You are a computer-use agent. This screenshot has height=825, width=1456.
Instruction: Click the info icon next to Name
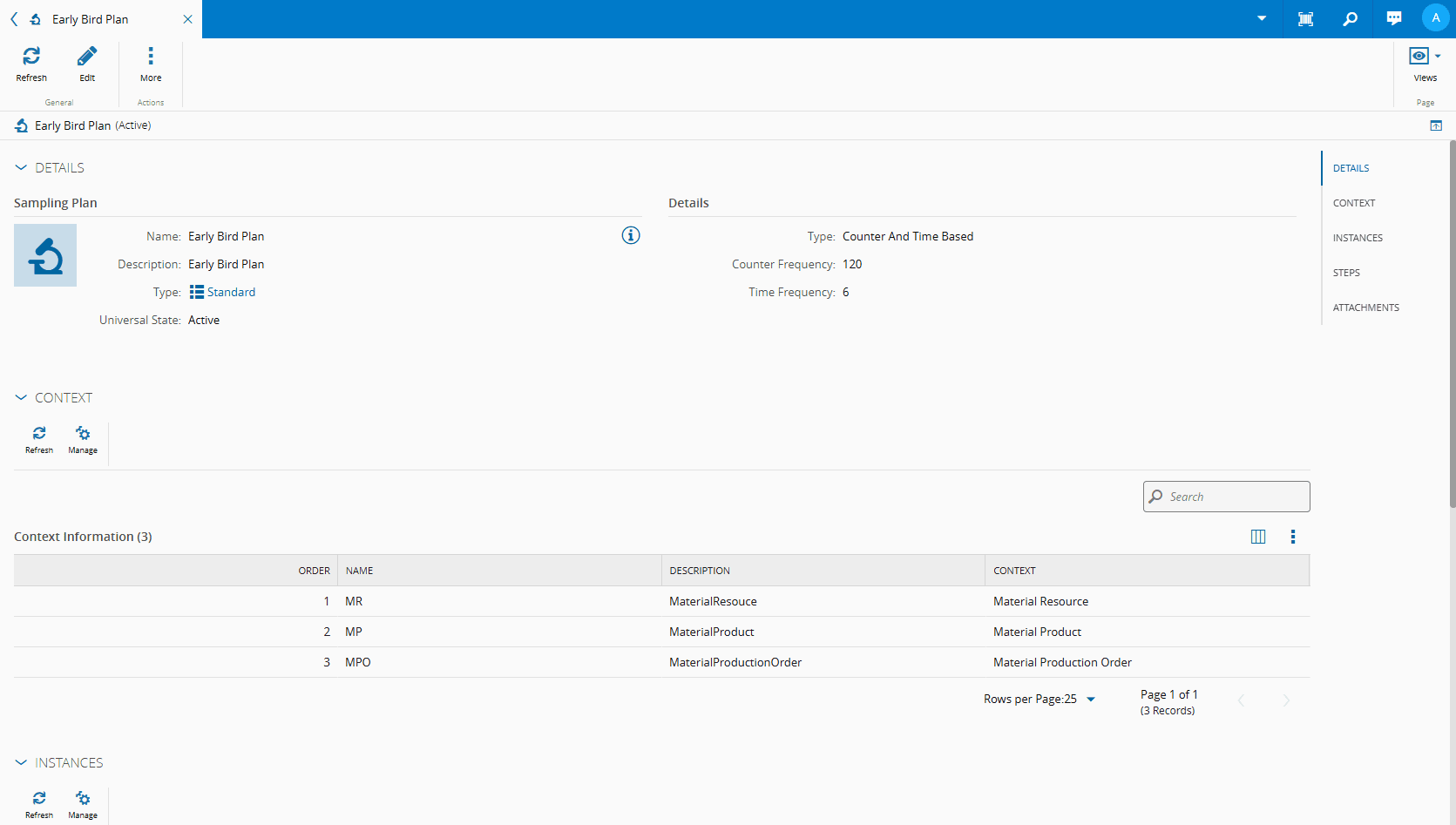631,235
